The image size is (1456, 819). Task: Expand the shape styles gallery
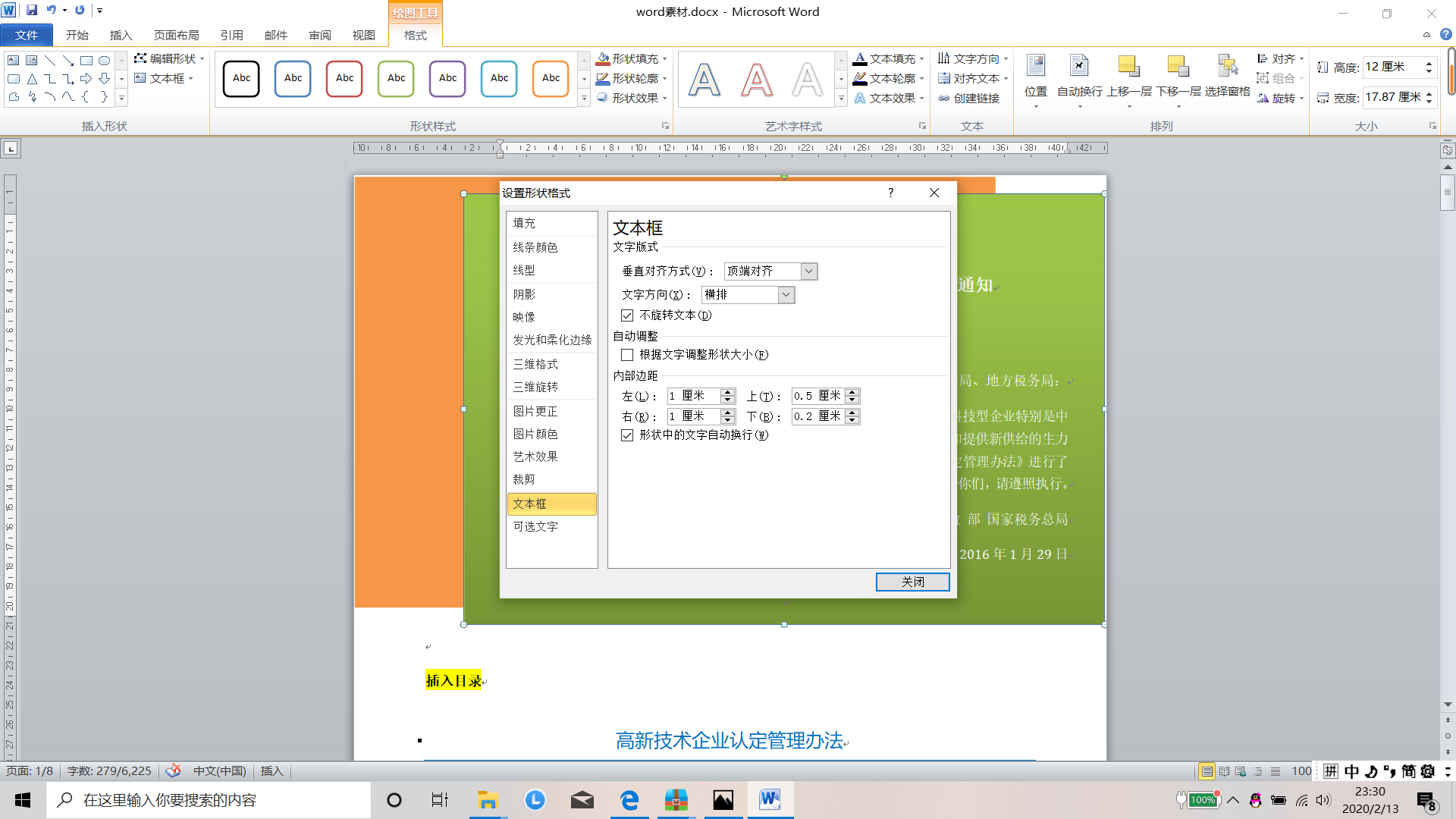584,98
